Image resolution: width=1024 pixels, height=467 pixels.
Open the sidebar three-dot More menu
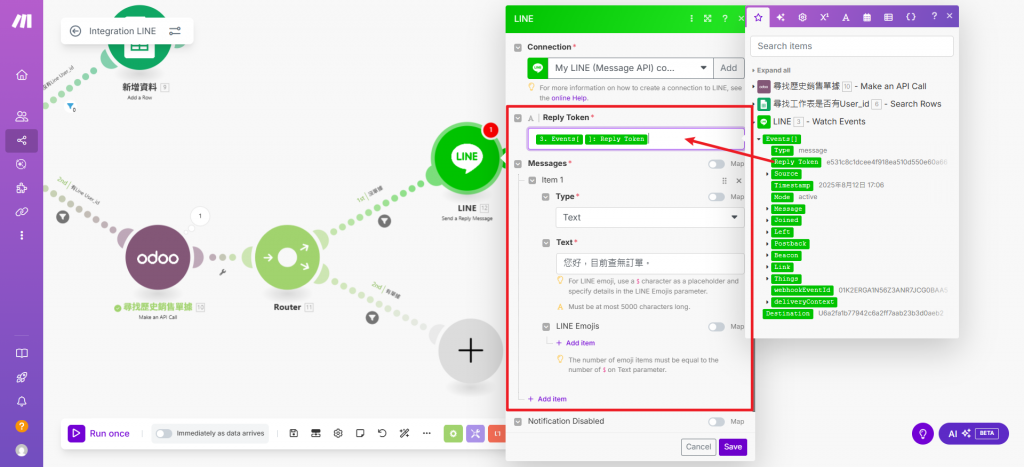coord(22,235)
